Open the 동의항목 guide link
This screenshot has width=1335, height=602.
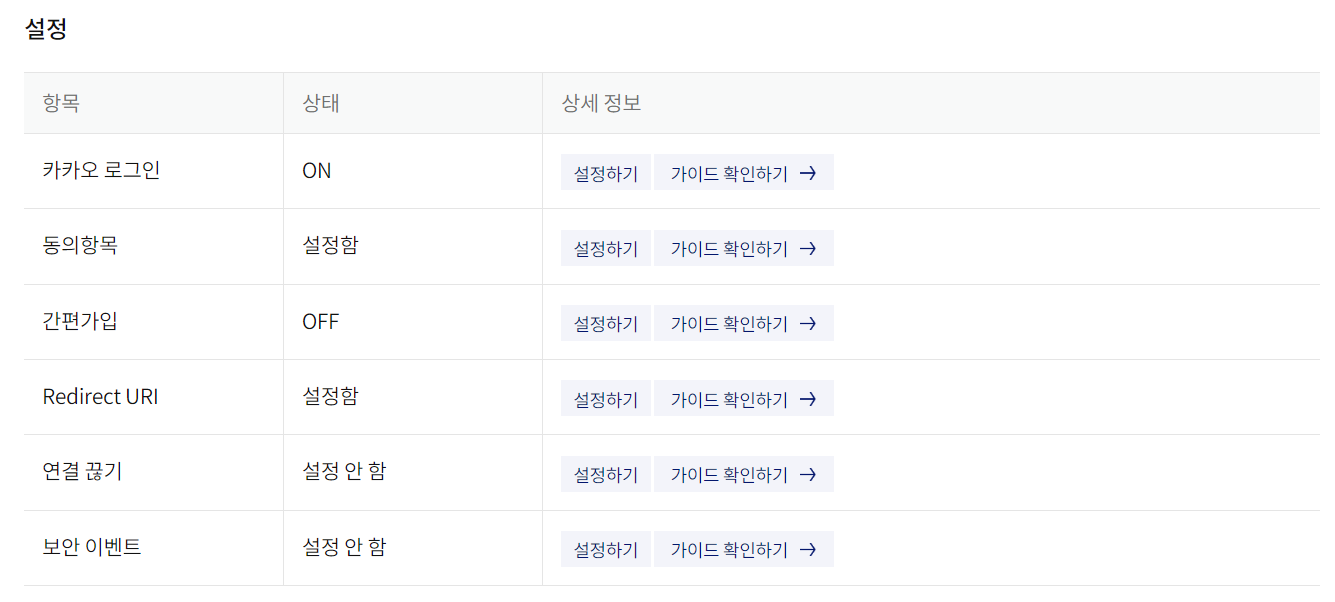click(730, 248)
